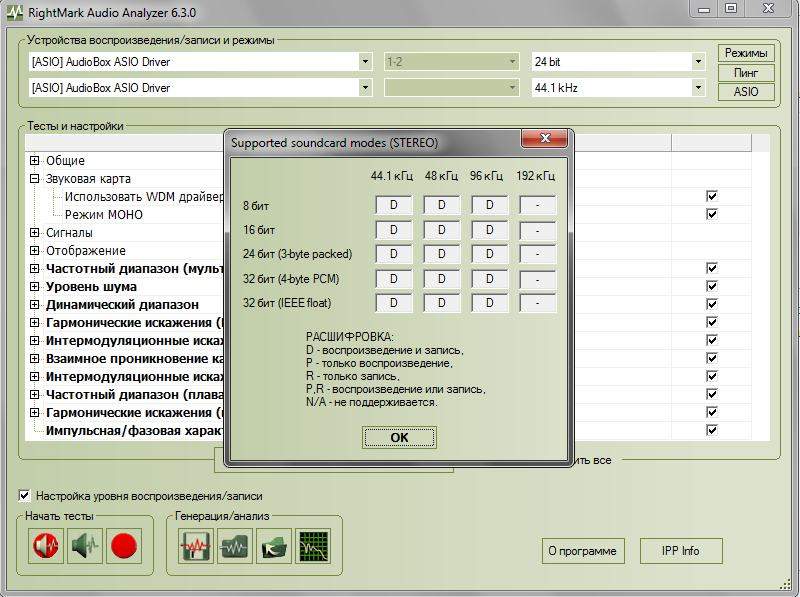
Task: Click the generate test signal floppy icon
Action: [x=195, y=547]
